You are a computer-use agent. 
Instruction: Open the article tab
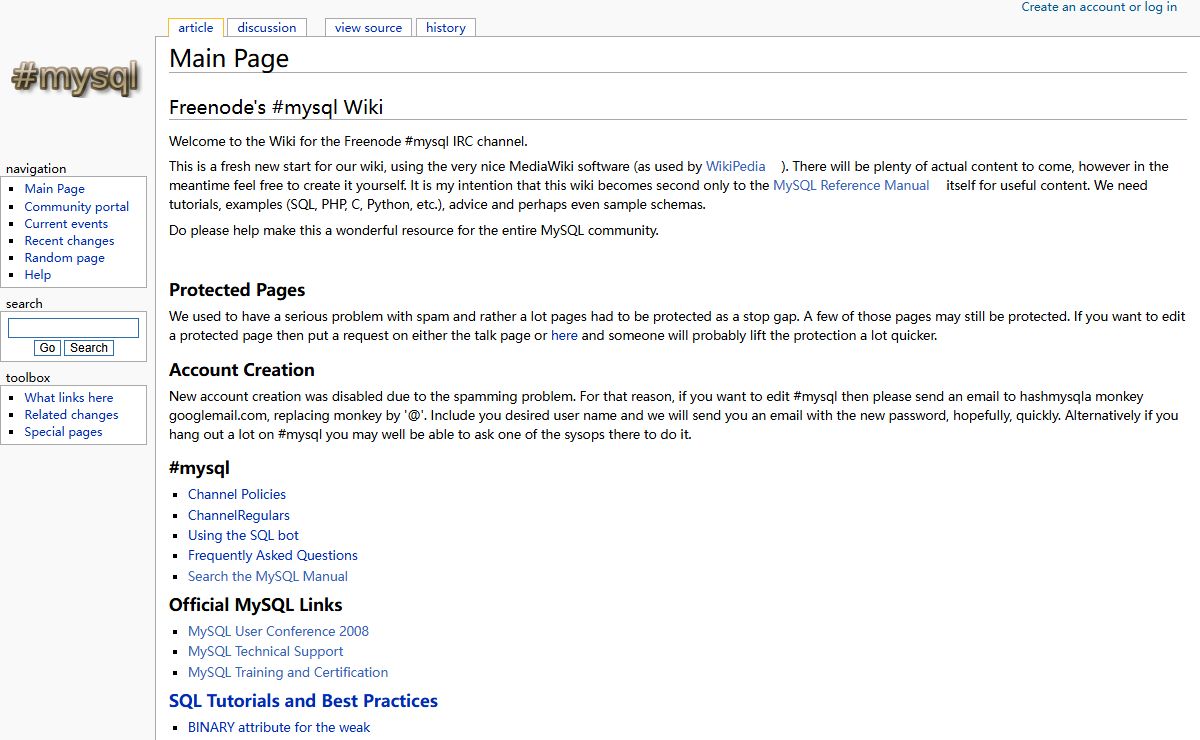click(196, 28)
